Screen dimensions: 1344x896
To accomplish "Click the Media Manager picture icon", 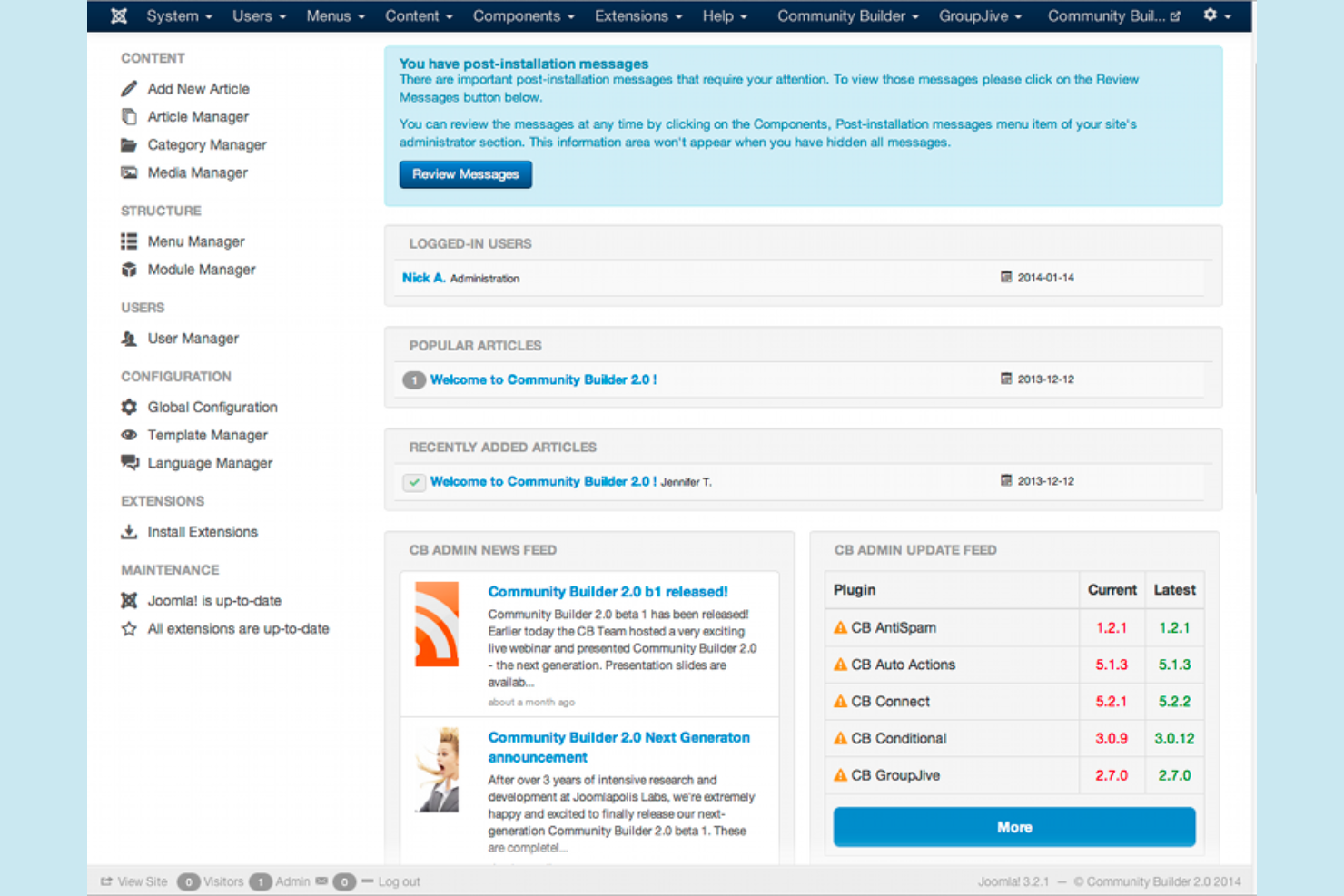I will (129, 172).
